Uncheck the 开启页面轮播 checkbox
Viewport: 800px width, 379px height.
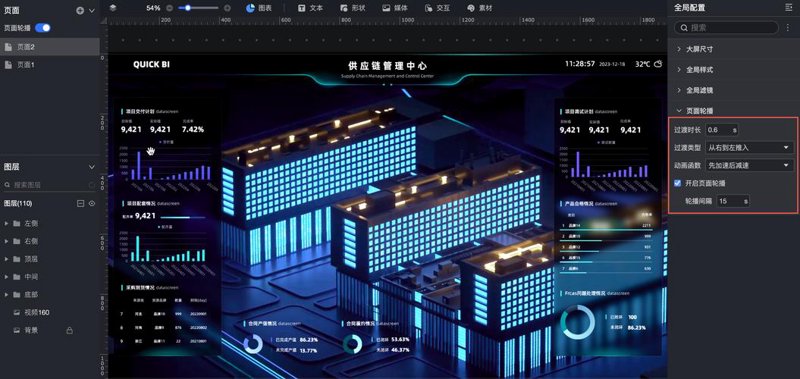(x=678, y=183)
